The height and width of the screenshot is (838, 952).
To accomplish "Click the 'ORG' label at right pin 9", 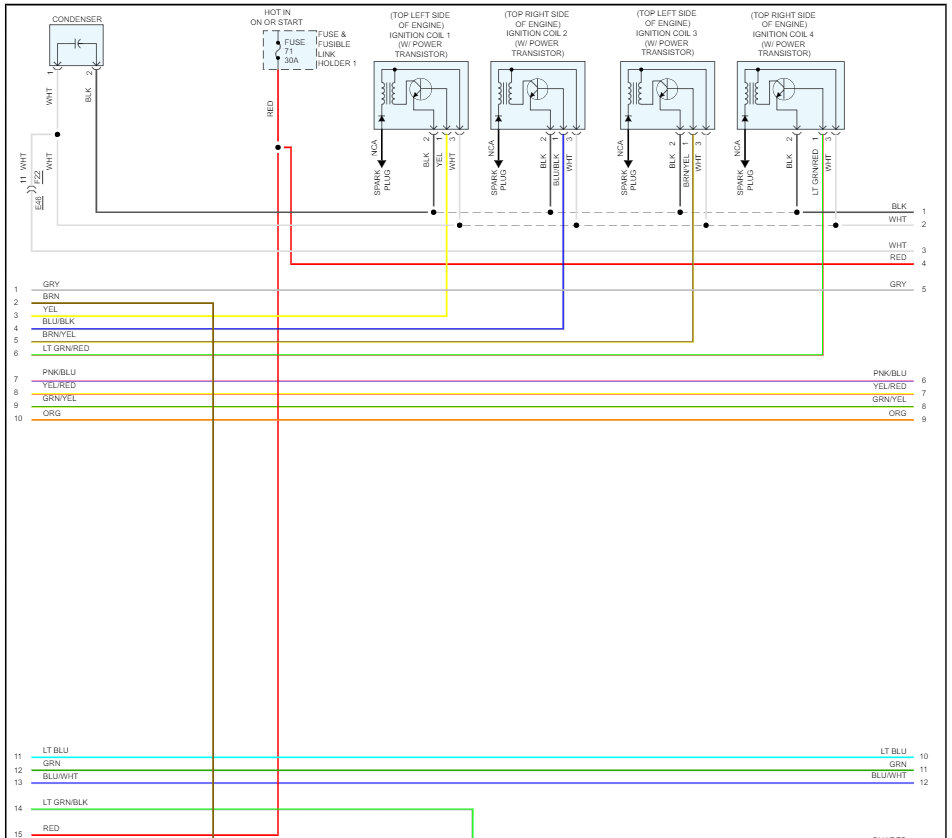I will click(x=897, y=414).
